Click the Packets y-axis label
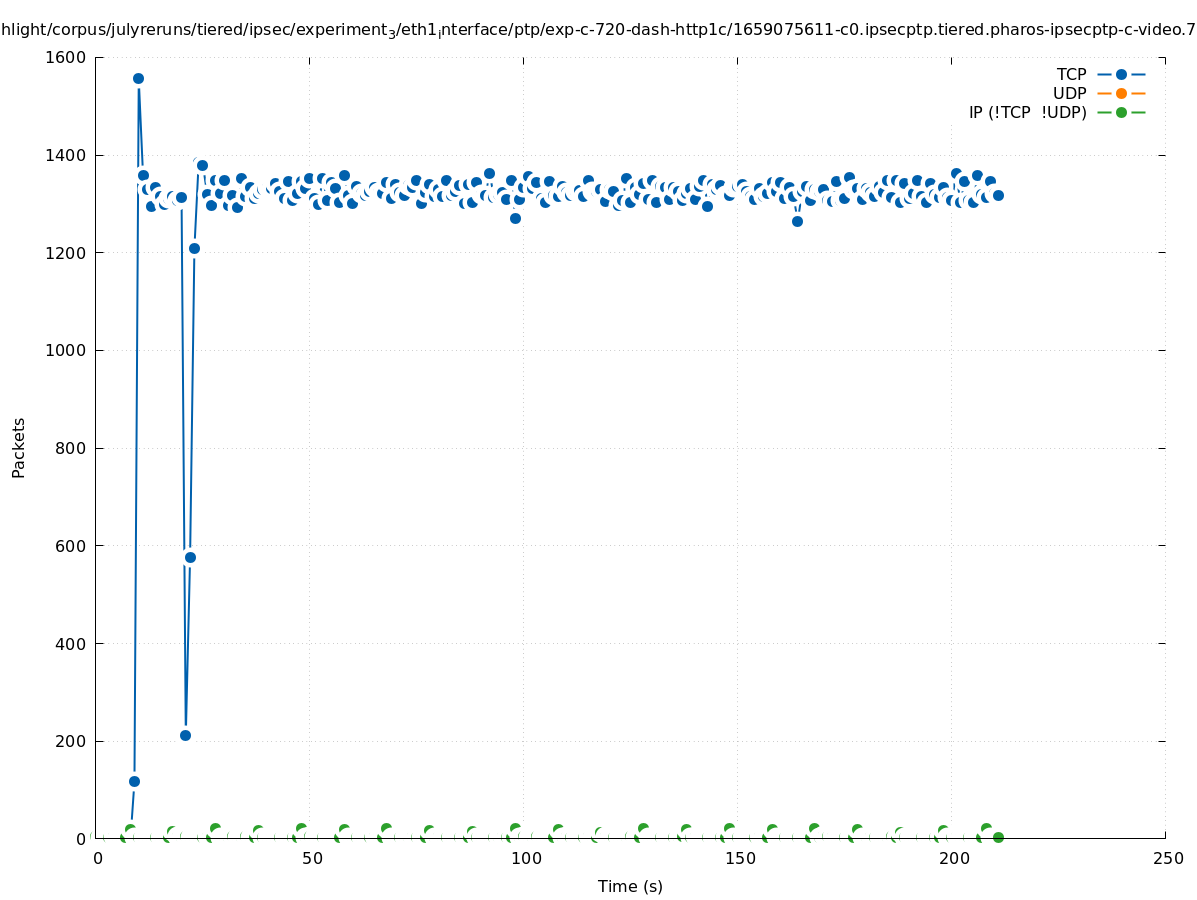Image resolution: width=1197 pixels, height=900 pixels. point(19,448)
